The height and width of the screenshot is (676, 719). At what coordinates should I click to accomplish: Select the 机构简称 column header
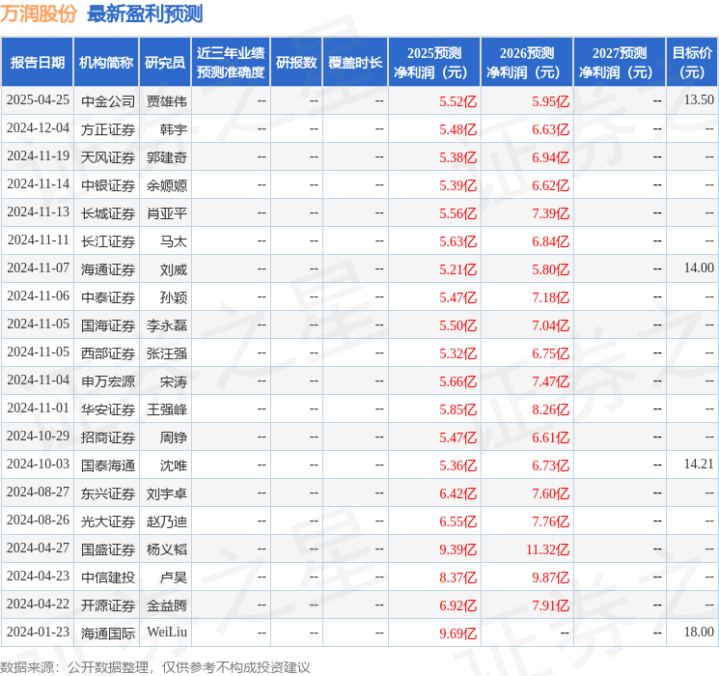click(x=106, y=62)
